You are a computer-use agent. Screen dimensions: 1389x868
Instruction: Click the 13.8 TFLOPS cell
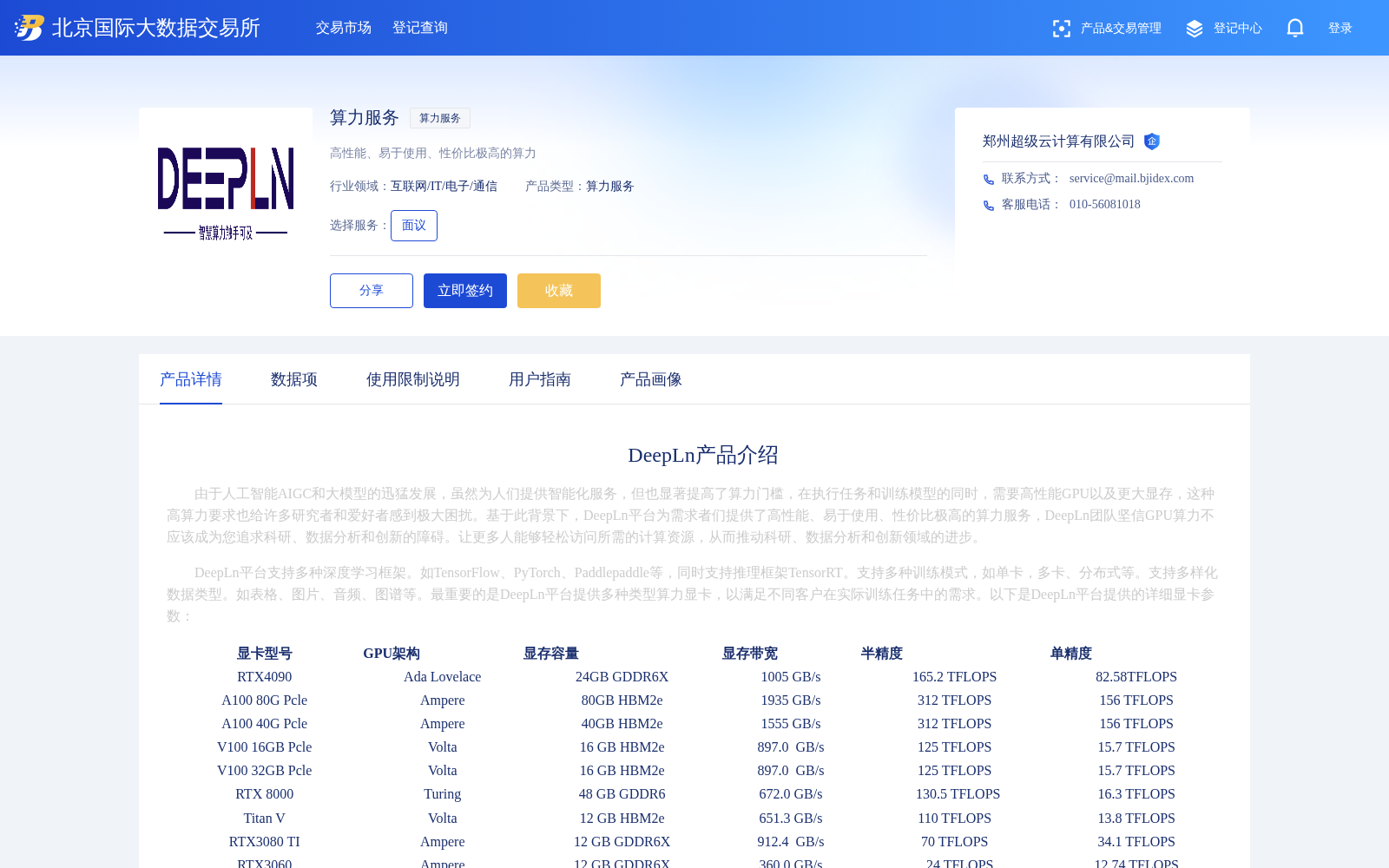click(x=1136, y=819)
